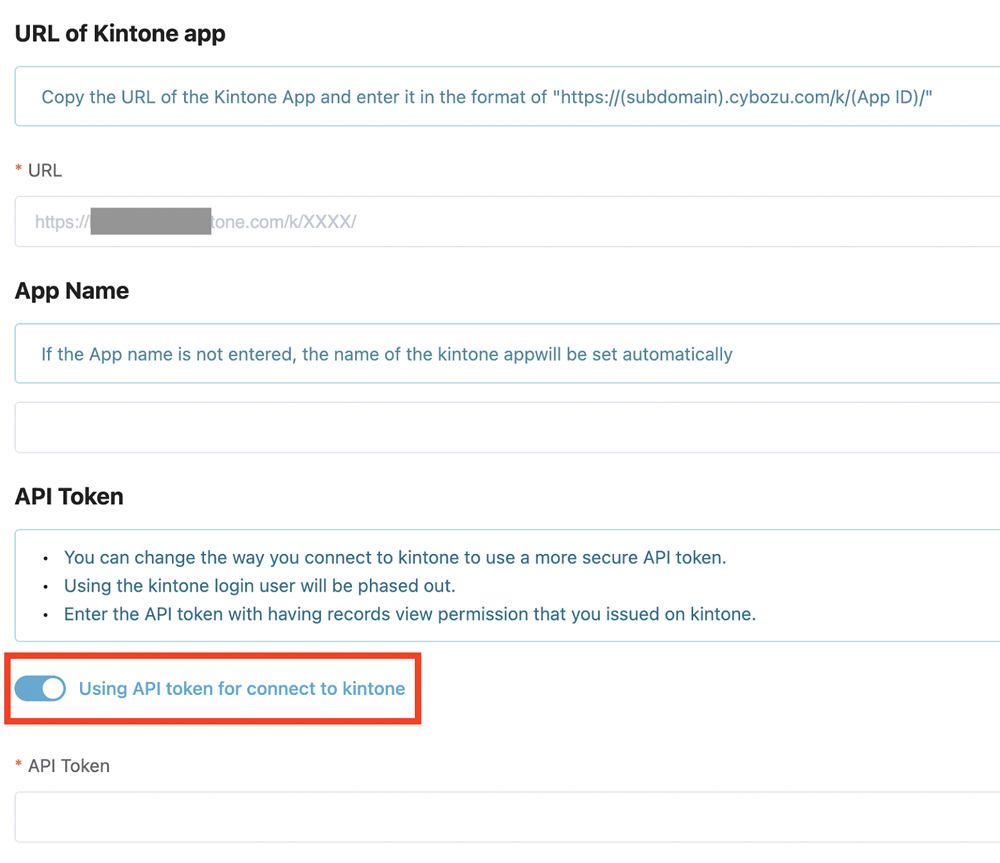The height and width of the screenshot is (863, 1000).
Task: Click the note 'If the App name is not entered'
Action: coord(386,354)
